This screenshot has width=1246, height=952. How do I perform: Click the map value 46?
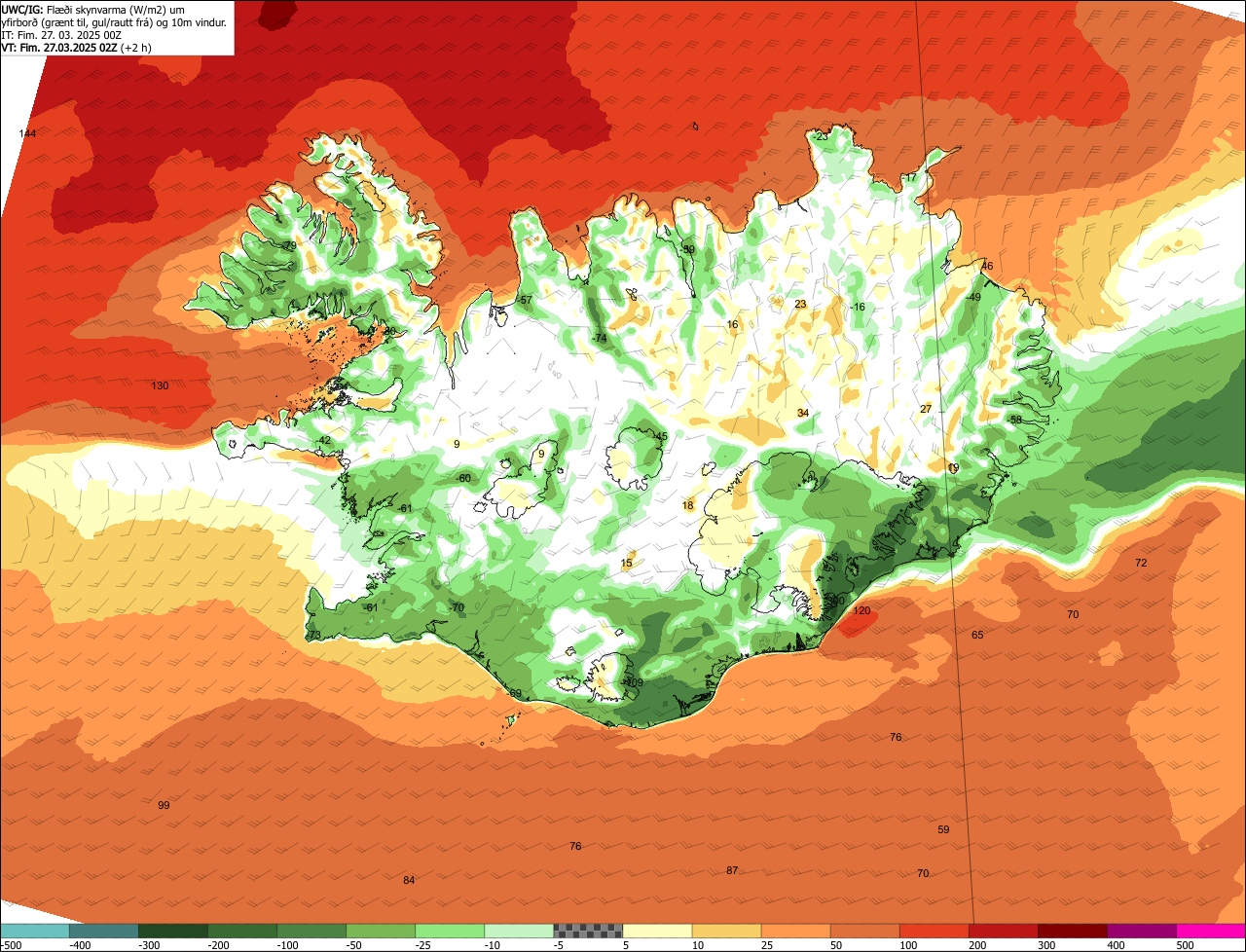987,266
